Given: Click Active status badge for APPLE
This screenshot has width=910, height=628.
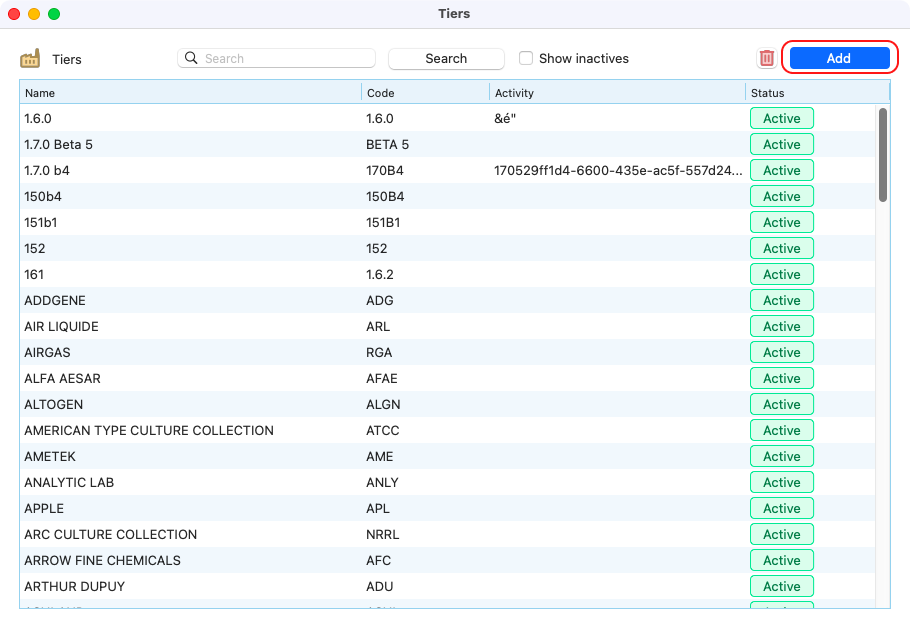Looking at the screenshot, I should click(782, 509).
